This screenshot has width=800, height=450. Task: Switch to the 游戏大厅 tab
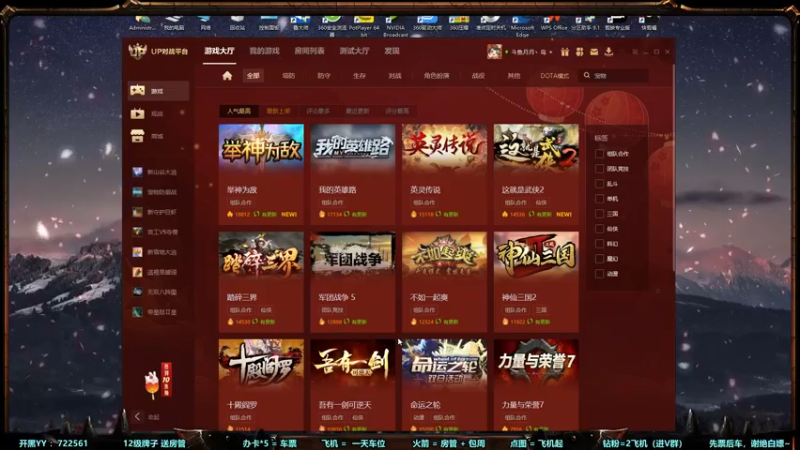tap(219, 51)
